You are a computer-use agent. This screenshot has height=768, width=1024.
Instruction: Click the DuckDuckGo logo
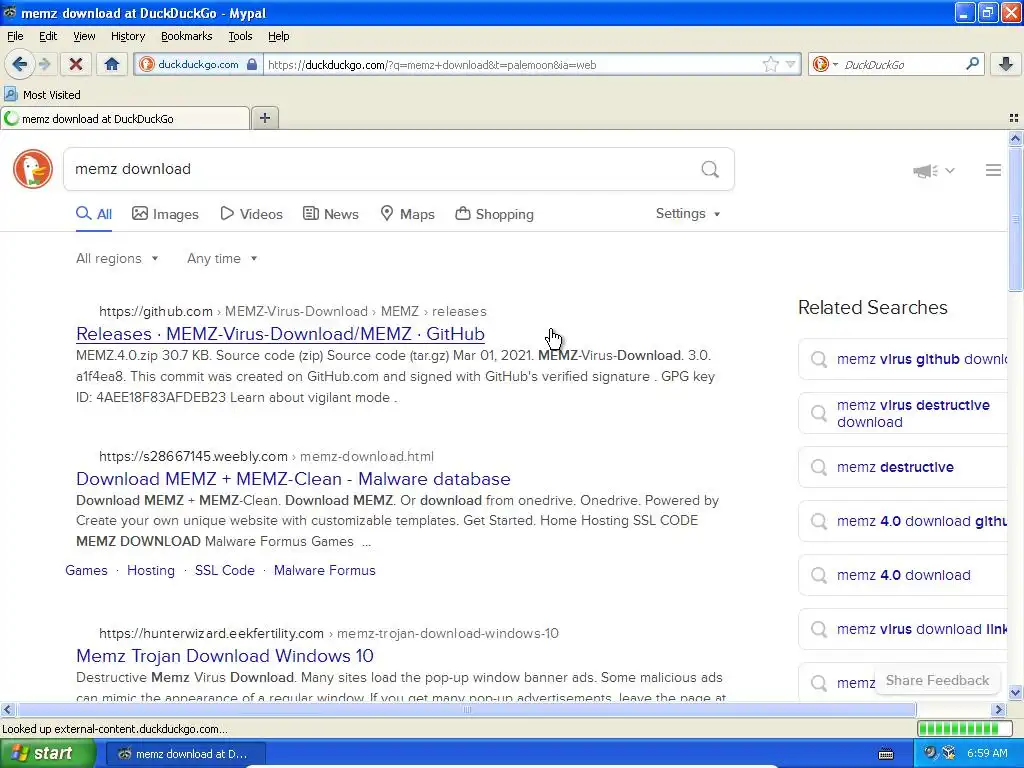tap(33, 169)
